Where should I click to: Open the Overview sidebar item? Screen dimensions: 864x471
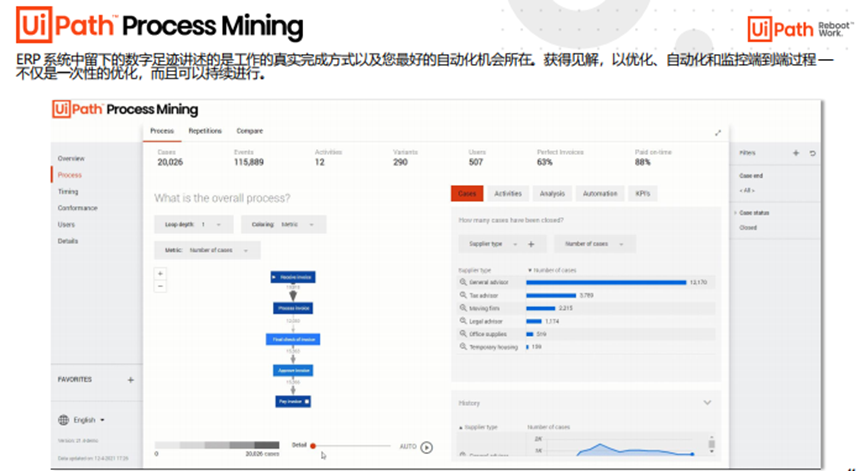tap(71, 159)
